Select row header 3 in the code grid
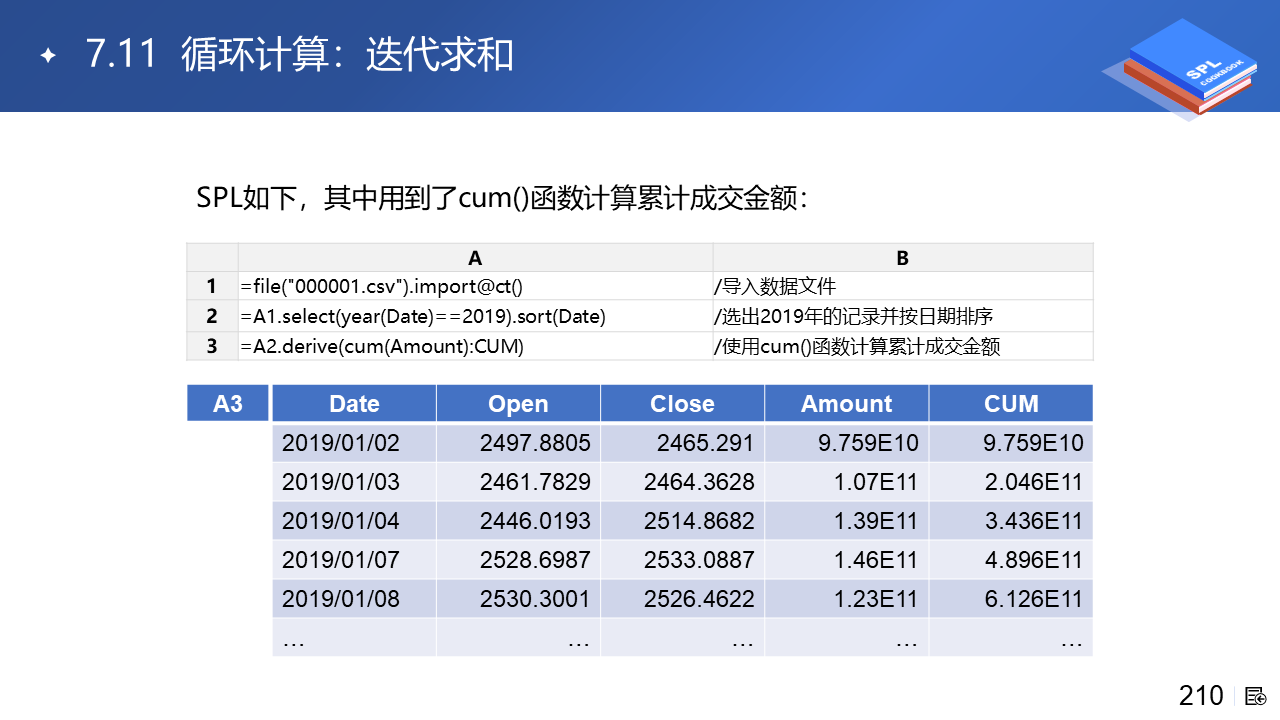Screen dimensions: 1280x720 [212, 347]
